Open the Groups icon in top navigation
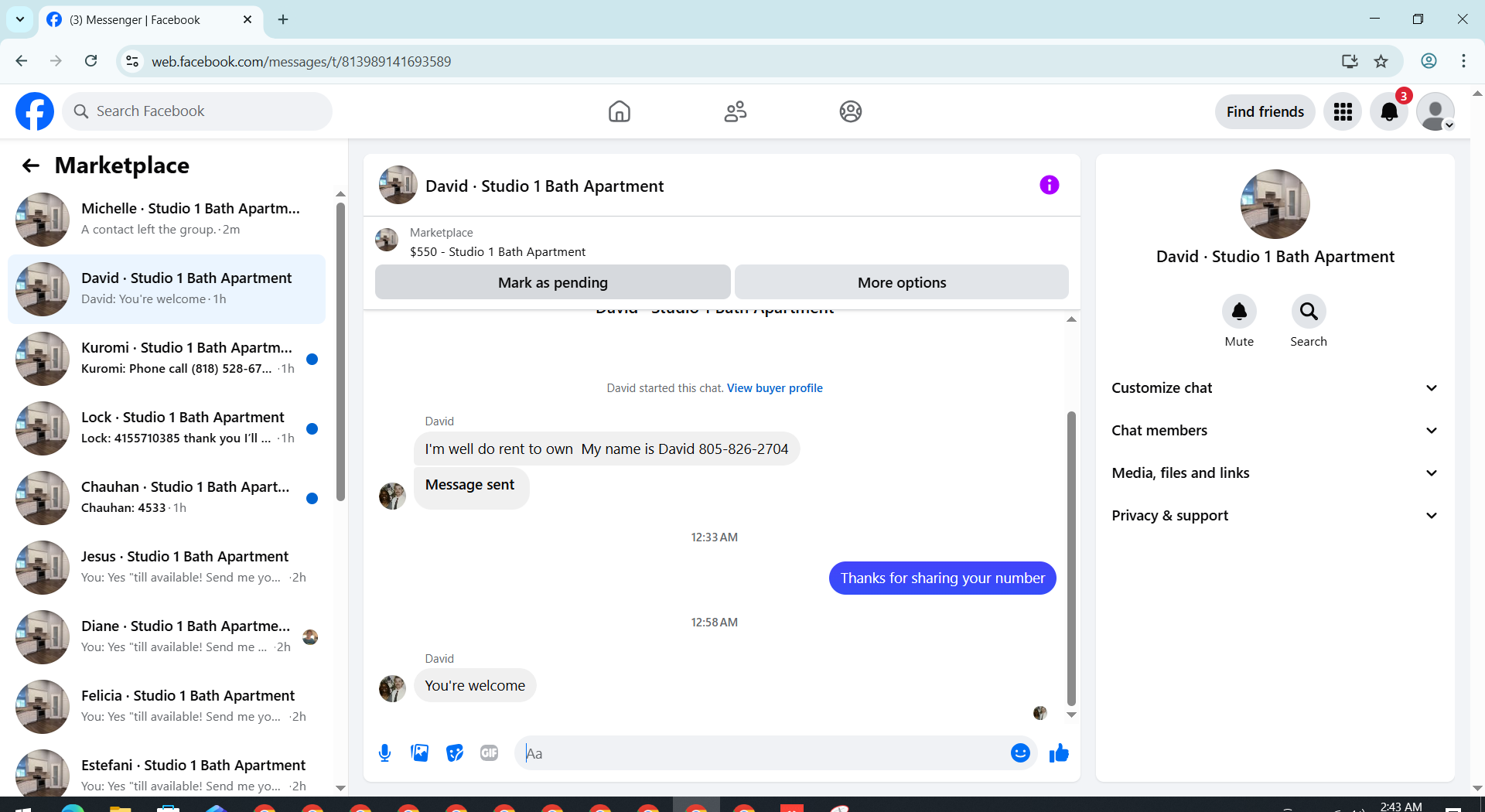Viewport: 1485px width, 812px height. click(x=851, y=111)
